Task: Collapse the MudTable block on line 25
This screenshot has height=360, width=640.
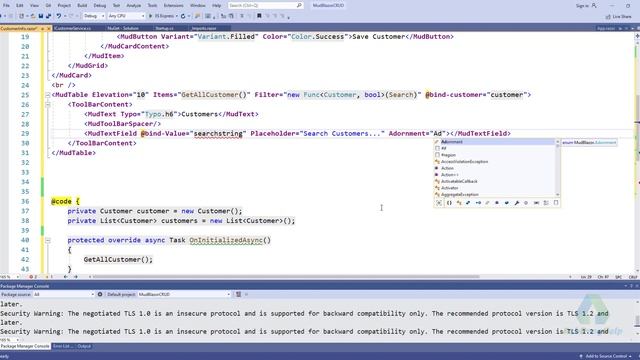Action: pos(48,95)
